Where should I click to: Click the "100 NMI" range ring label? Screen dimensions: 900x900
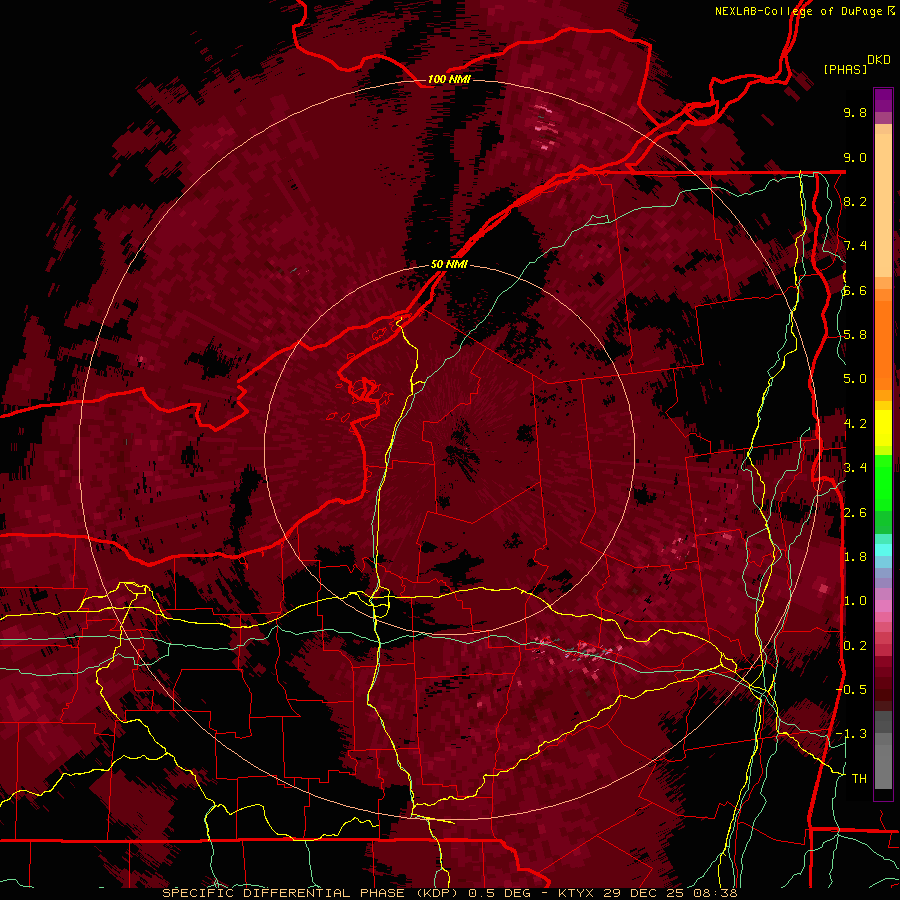[449, 79]
